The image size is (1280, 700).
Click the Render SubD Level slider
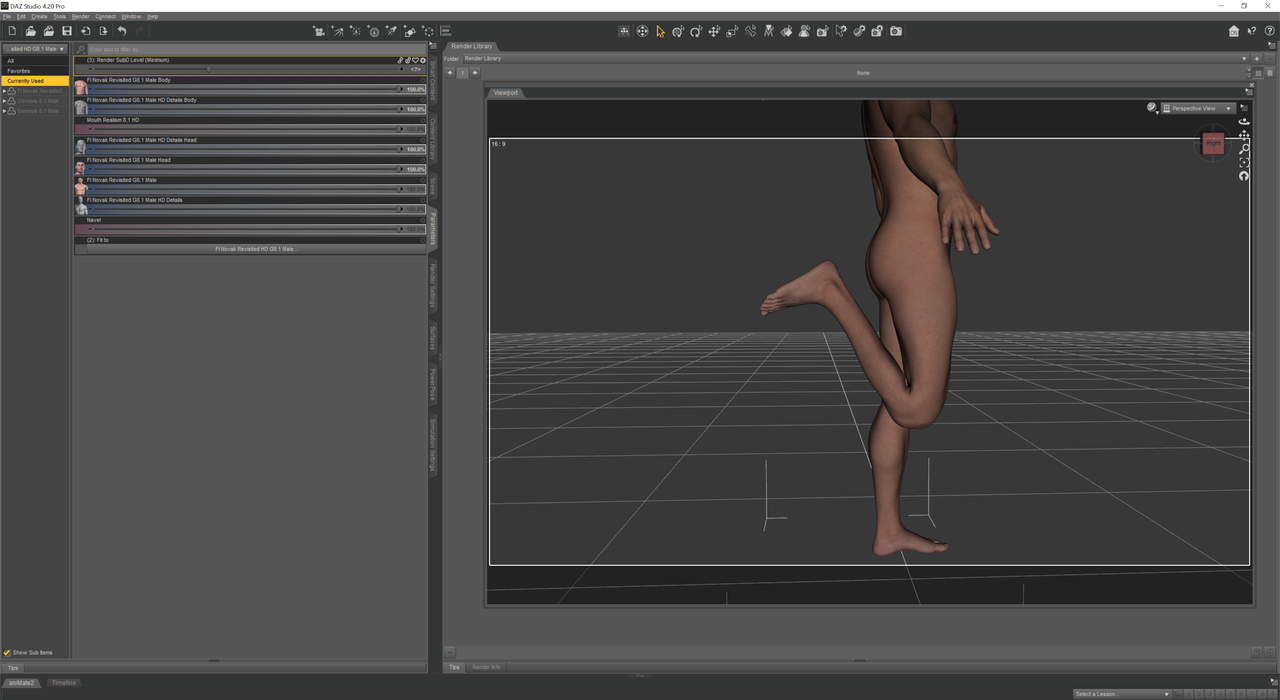click(x=245, y=69)
